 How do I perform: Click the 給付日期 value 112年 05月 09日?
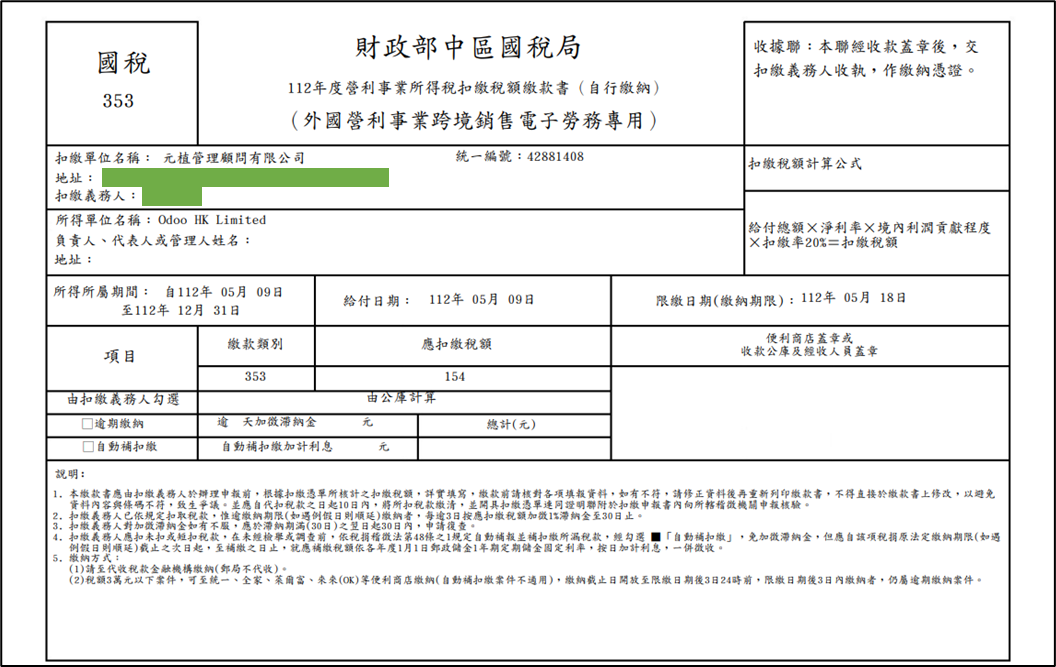pos(482,299)
